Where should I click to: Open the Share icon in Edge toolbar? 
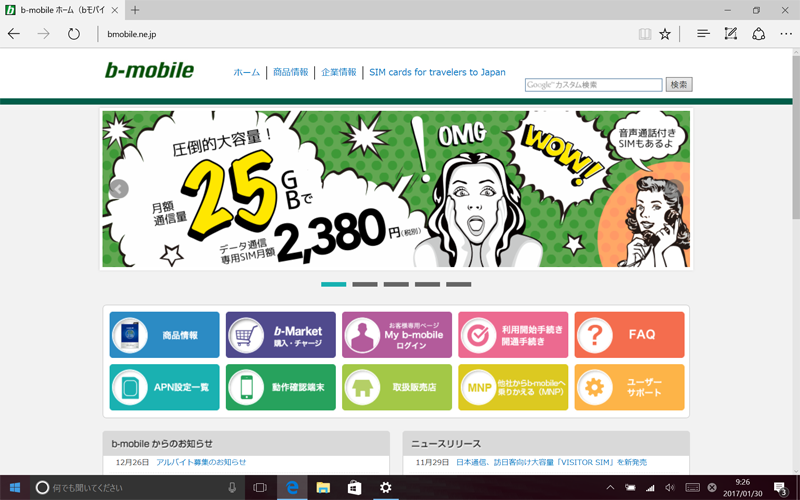tap(759, 34)
